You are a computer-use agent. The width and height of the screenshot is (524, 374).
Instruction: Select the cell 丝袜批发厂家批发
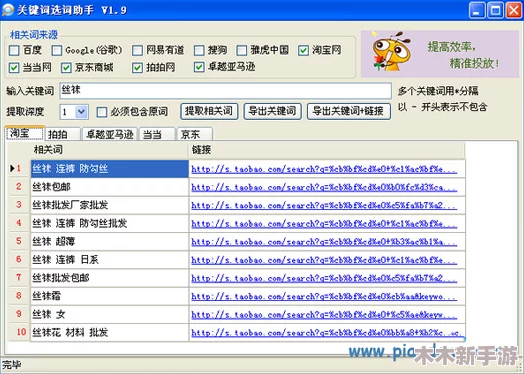coord(110,205)
